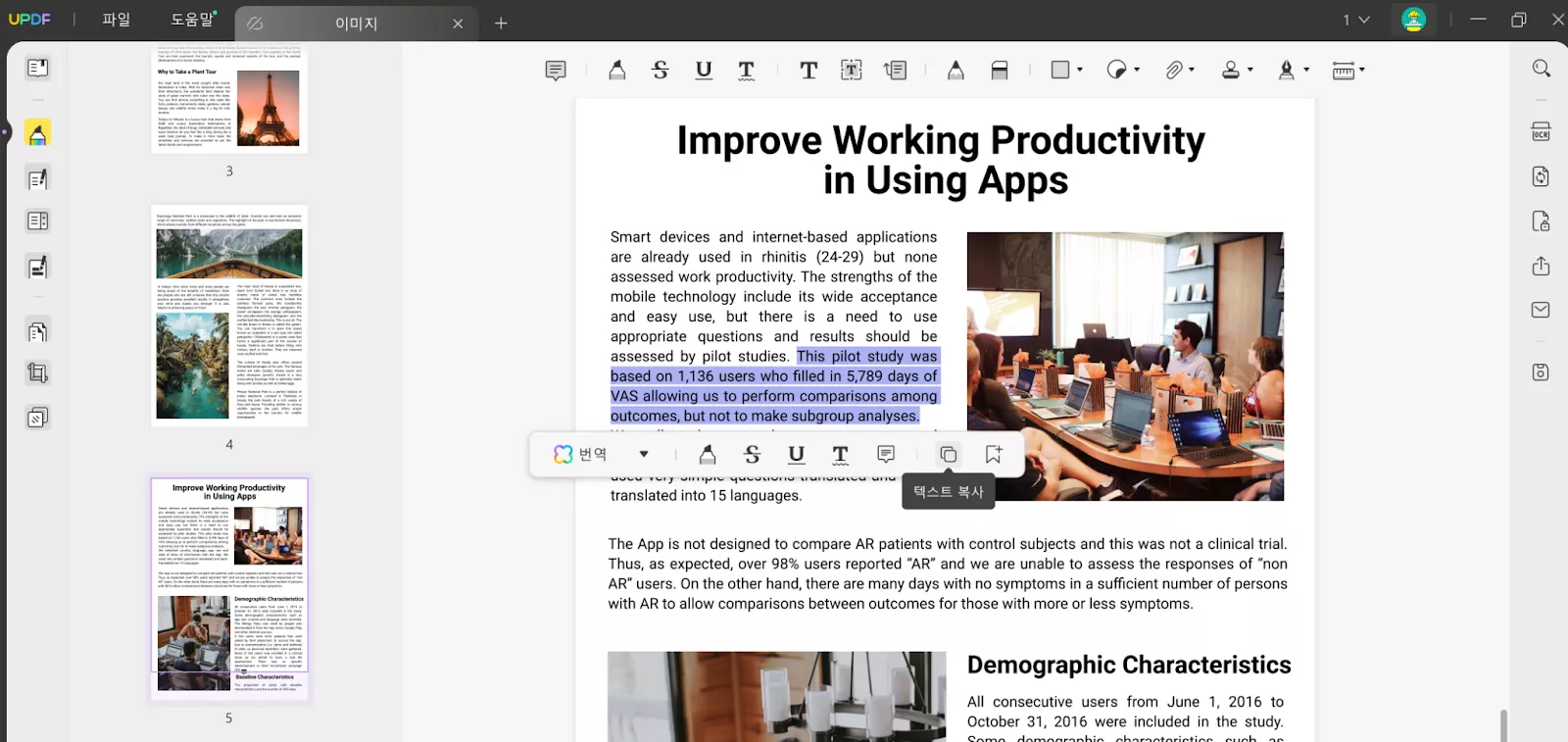Image resolution: width=1568 pixels, height=742 pixels.
Task: Open the 도움말 menu
Action: click(192, 20)
